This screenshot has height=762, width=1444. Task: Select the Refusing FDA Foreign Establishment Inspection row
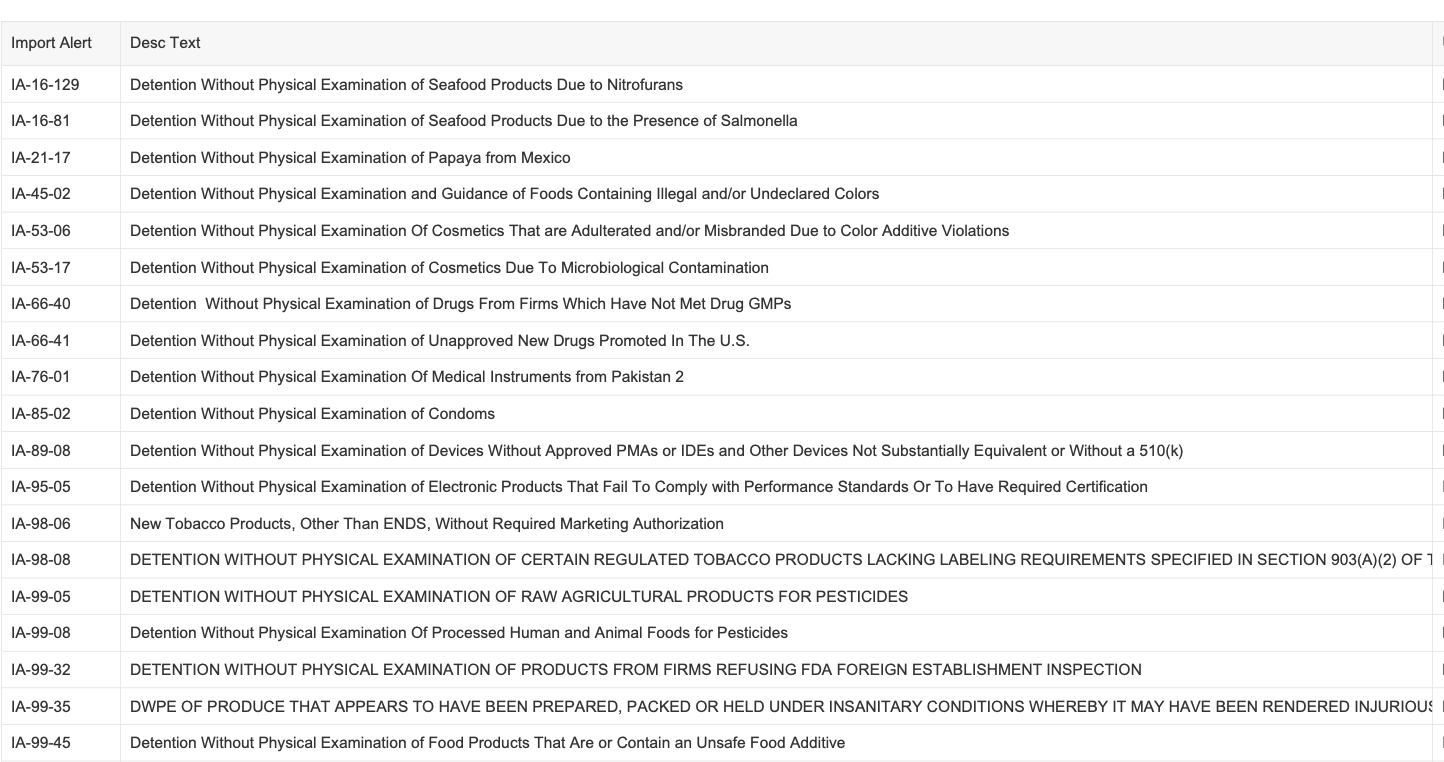click(722, 670)
